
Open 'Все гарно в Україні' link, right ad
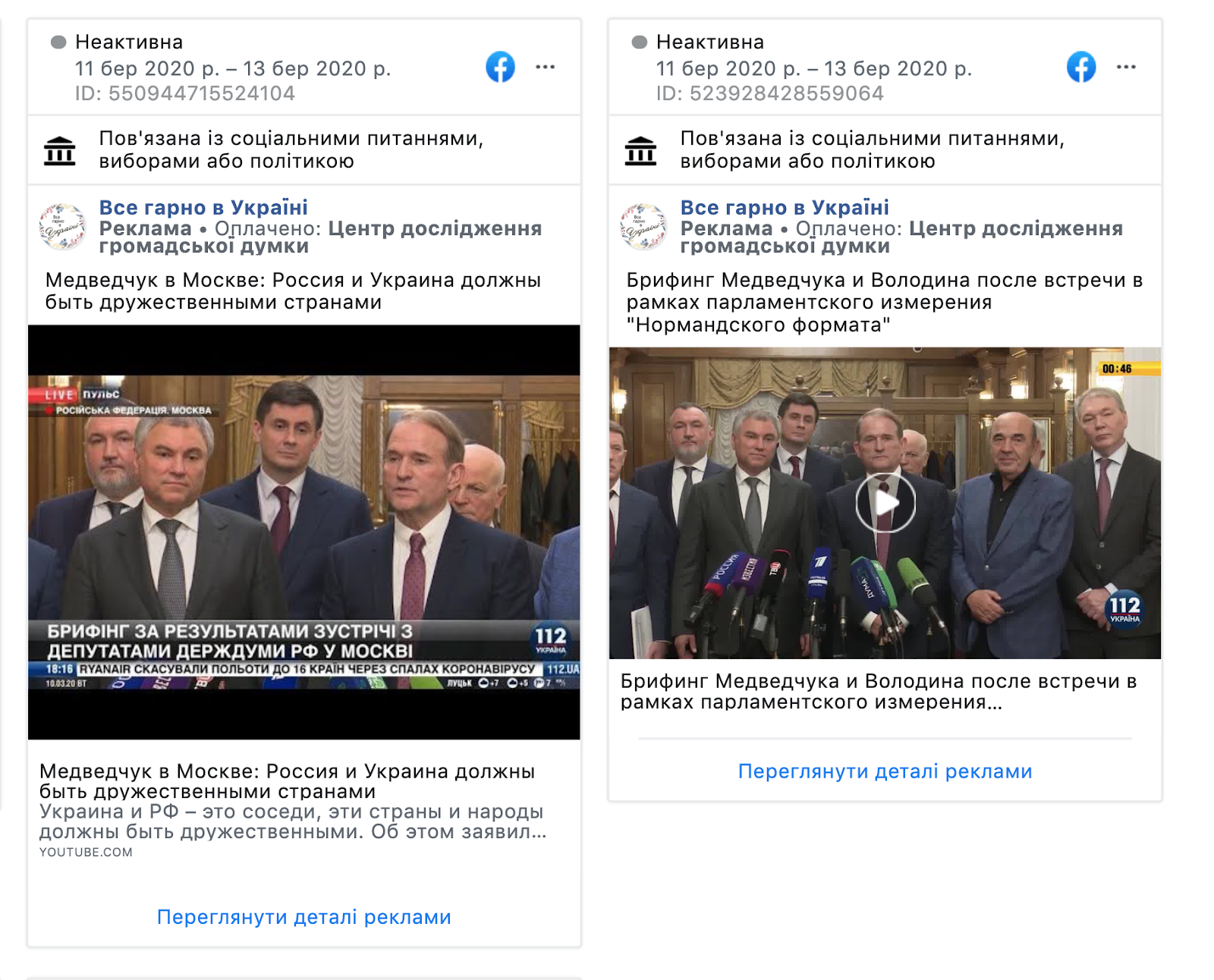[x=785, y=207]
